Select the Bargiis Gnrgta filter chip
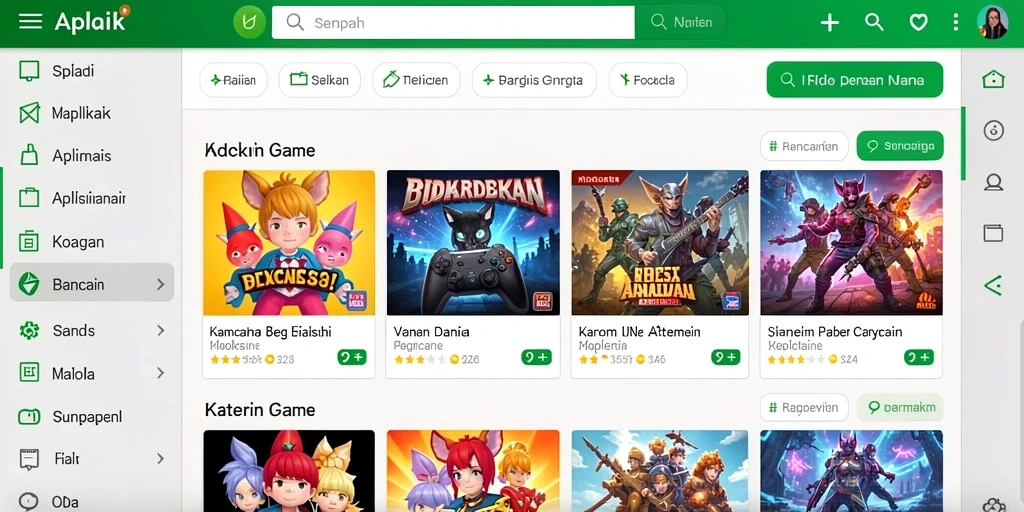The height and width of the screenshot is (512, 1024). [534, 80]
